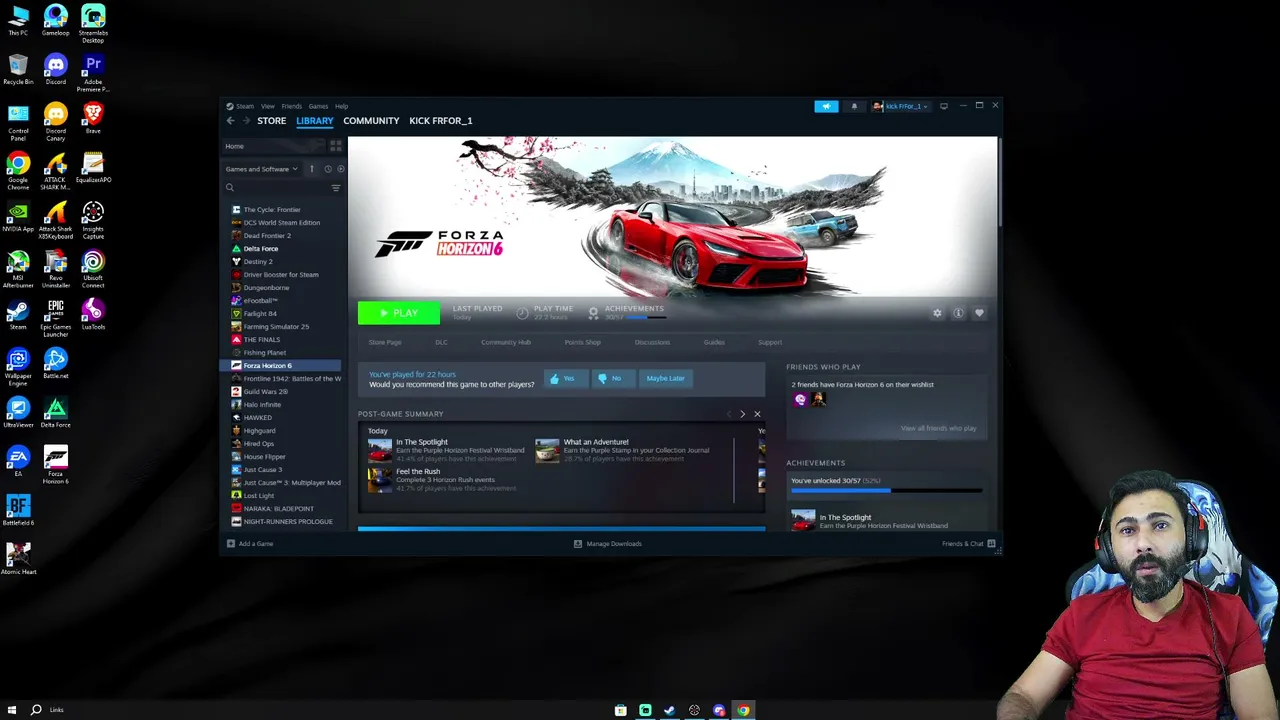Toggle the ready-to-play filter icon
The height and width of the screenshot is (720, 1280).
340,169
